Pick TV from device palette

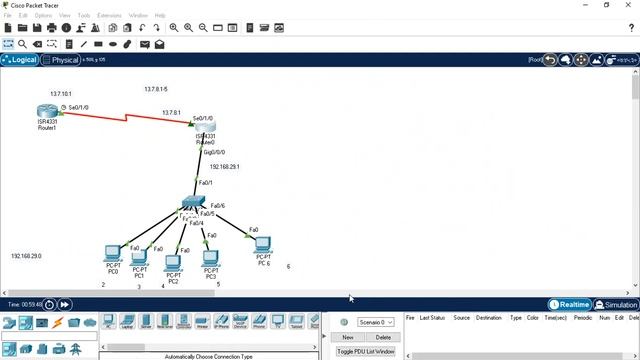pyautogui.click(x=278, y=321)
